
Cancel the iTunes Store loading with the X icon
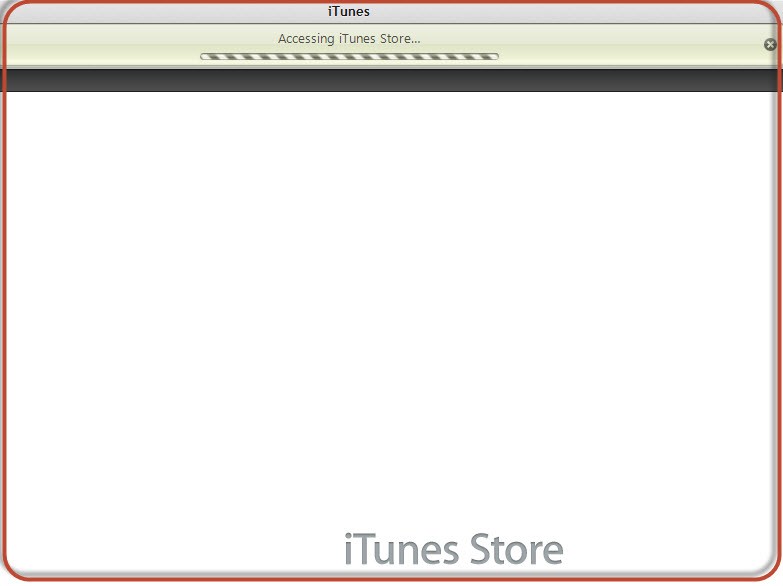(770, 44)
